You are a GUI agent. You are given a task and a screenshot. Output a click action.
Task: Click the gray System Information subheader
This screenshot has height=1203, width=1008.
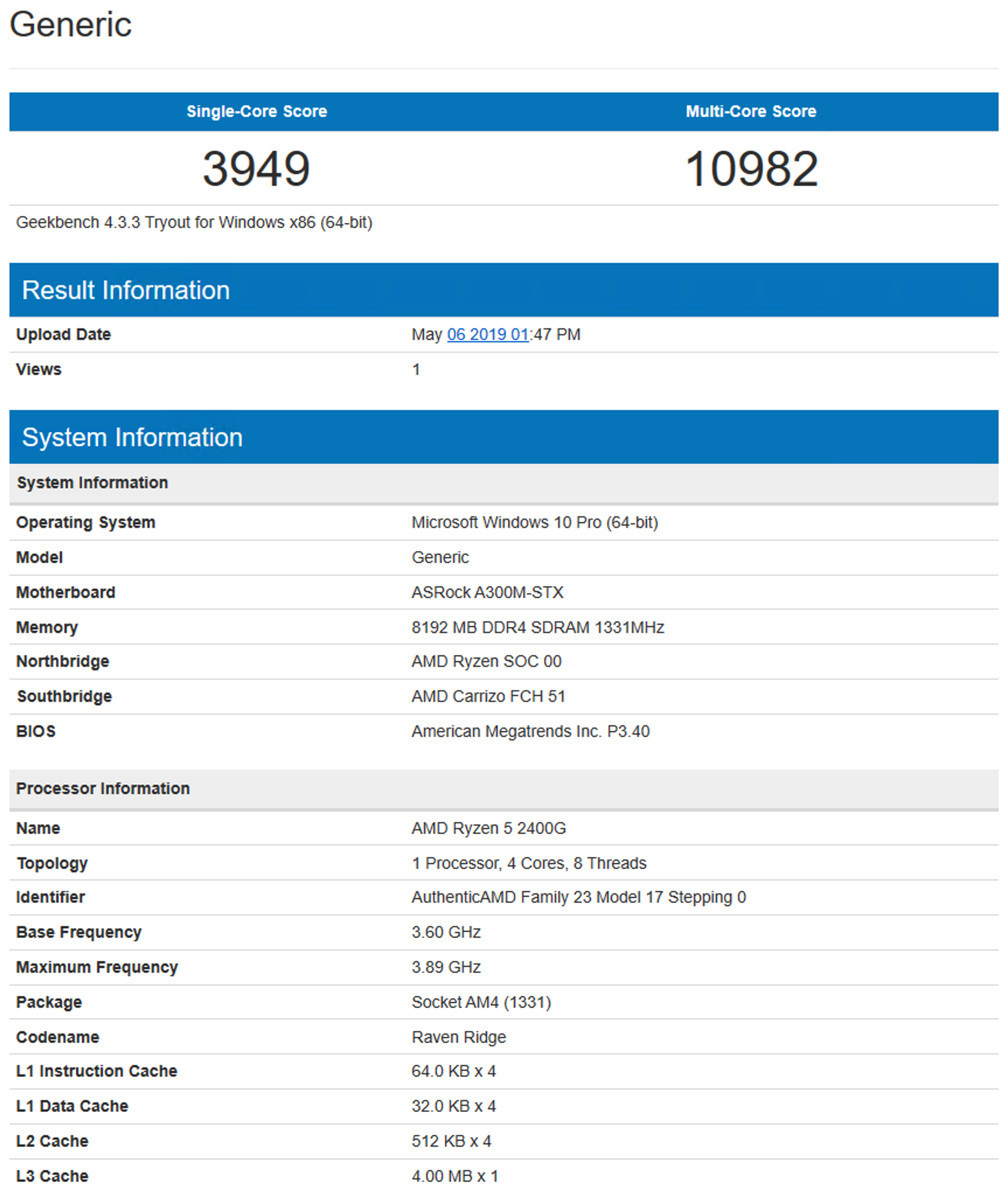(503, 483)
